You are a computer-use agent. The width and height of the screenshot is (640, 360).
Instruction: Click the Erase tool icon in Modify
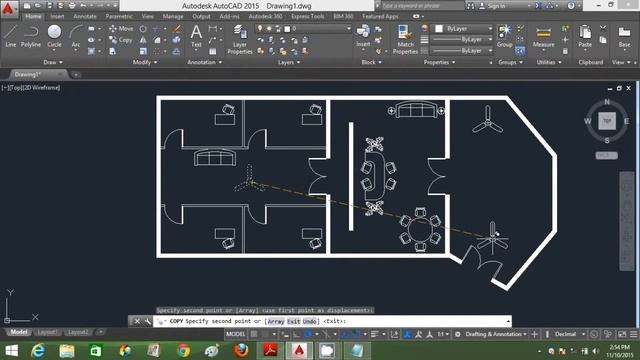pyautogui.click(x=176, y=29)
